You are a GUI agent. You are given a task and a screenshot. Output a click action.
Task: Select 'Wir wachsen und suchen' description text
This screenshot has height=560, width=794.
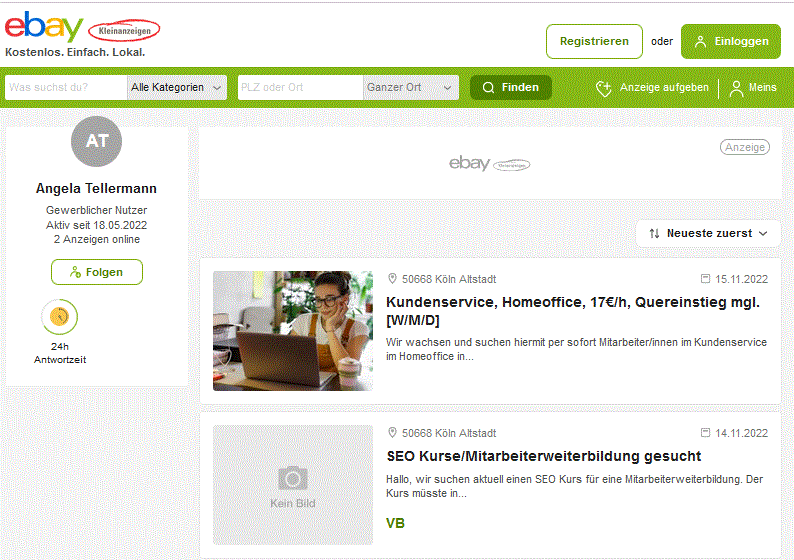[576, 349]
